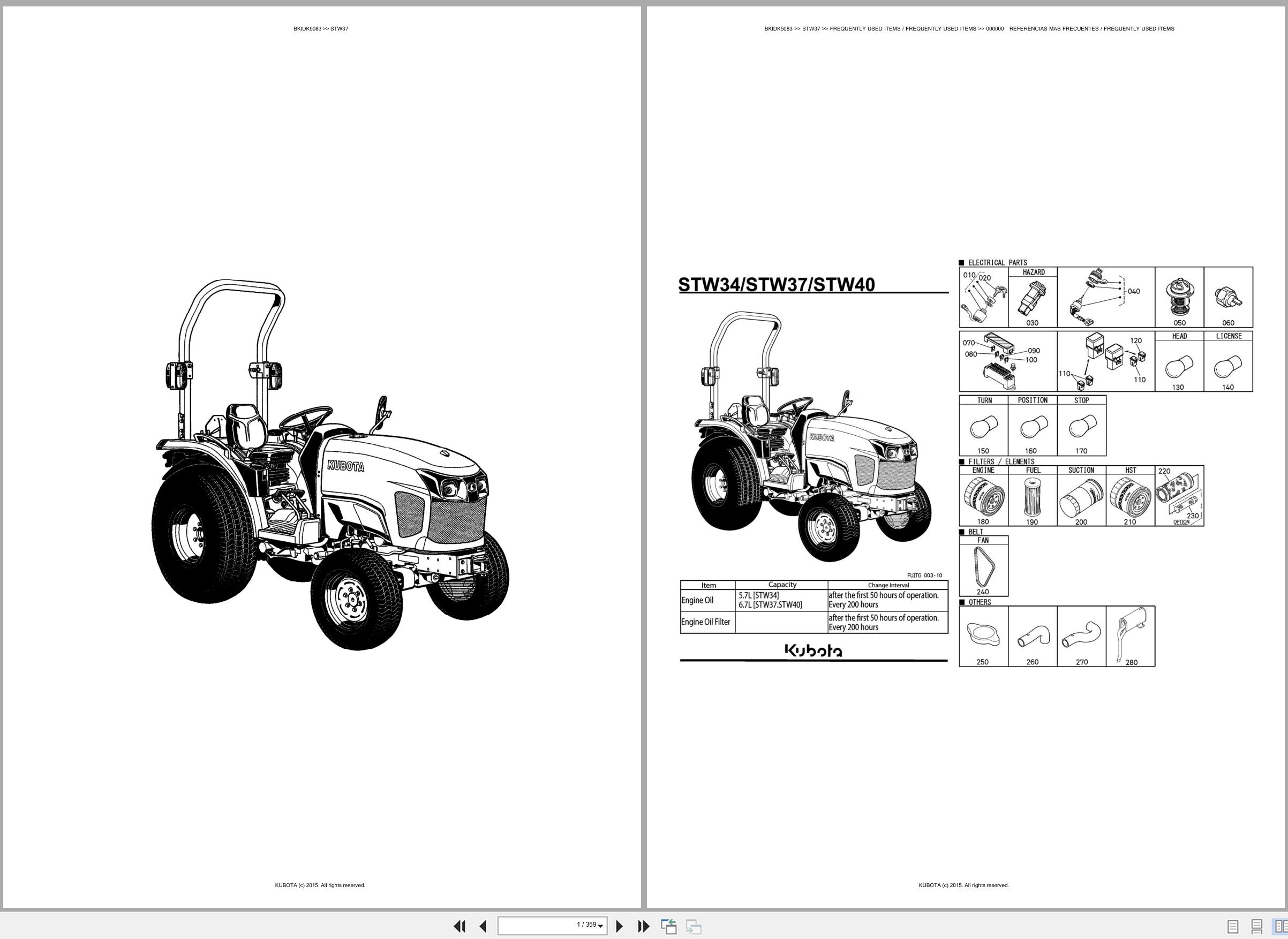This screenshot has width=1288, height=939.
Task: Switch to continuous scrolling page view
Action: coord(1257,927)
